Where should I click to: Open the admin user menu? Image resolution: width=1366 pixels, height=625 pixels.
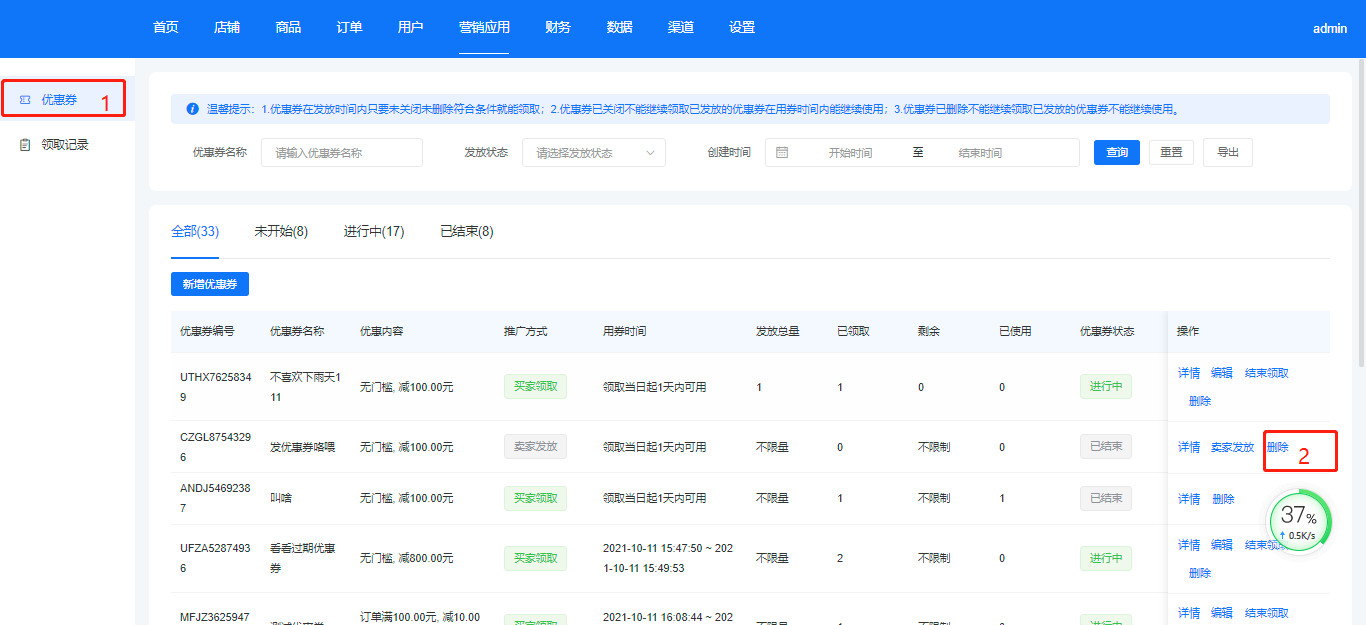pyautogui.click(x=1329, y=29)
